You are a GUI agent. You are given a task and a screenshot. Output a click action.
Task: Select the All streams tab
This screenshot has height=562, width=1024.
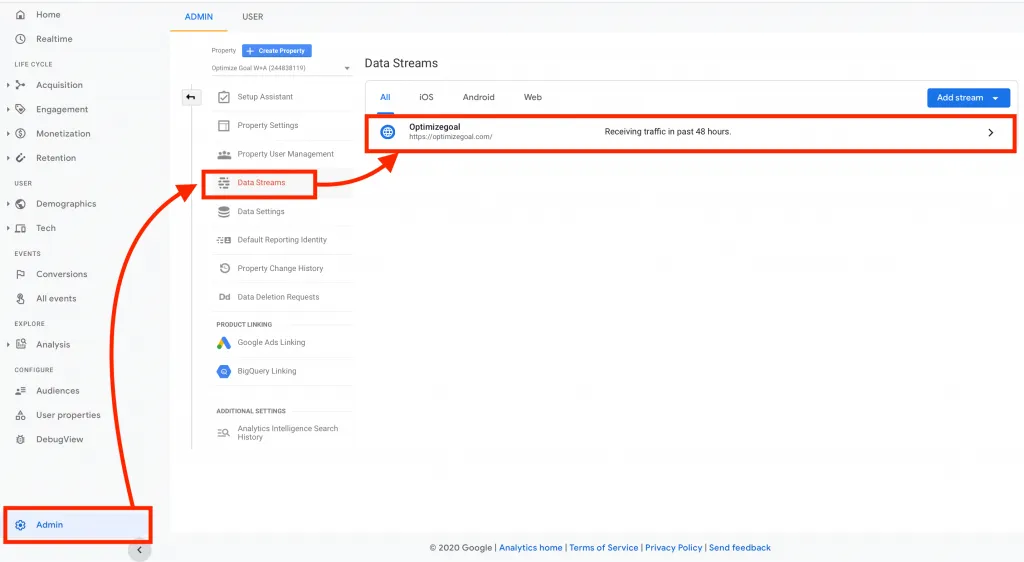(x=385, y=97)
